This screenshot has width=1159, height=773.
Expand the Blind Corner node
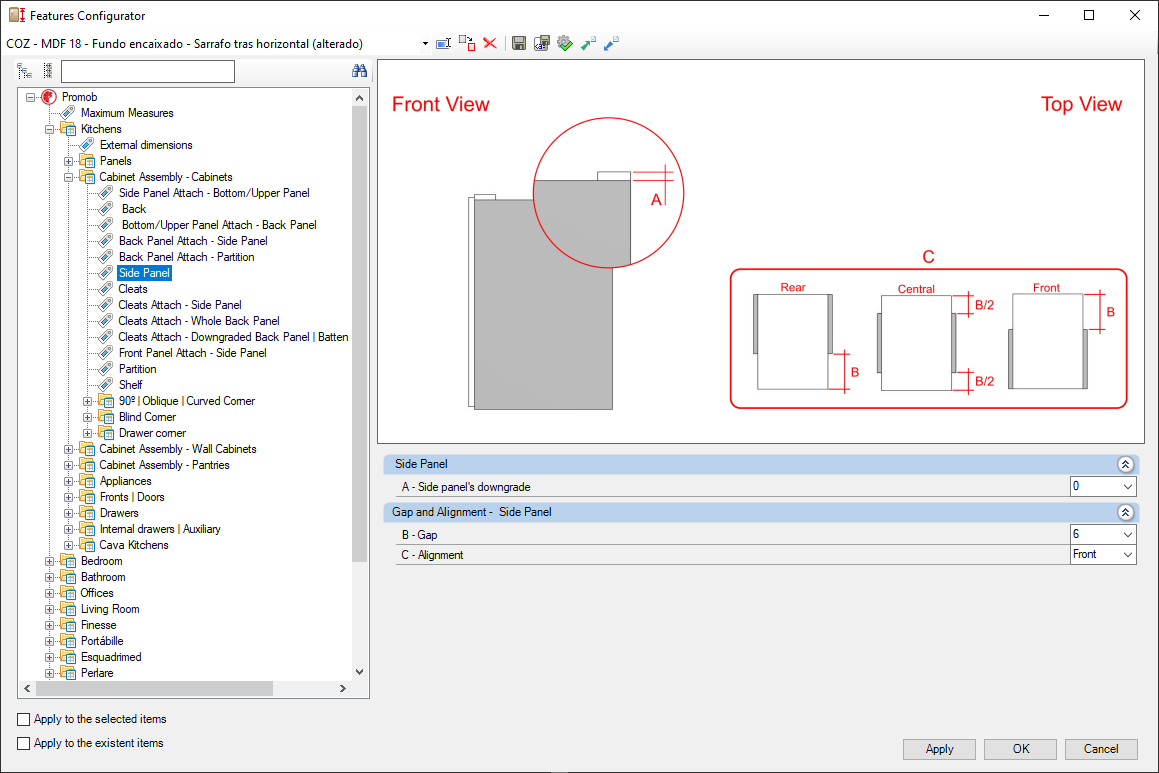coord(88,418)
